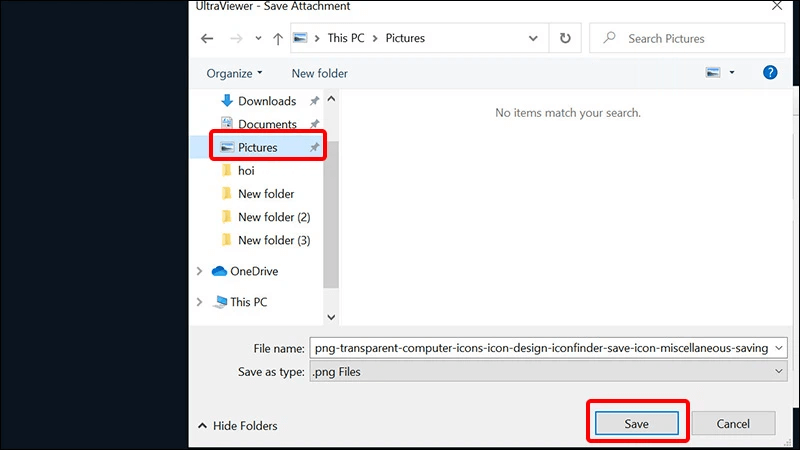
Task: Expand the This PC tree node
Action: pos(199,302)
